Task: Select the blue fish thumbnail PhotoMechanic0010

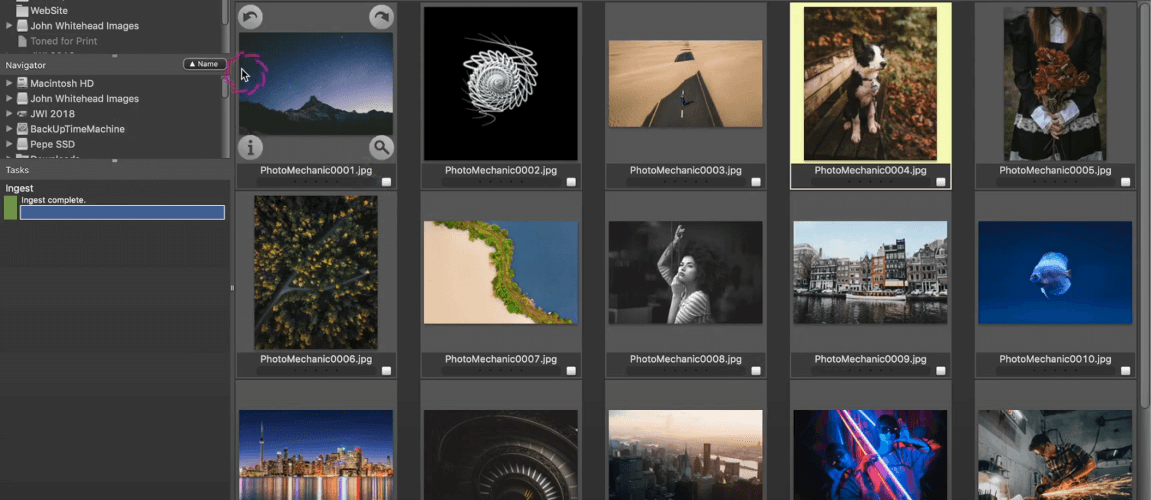Action: [x=1055, y=272]
